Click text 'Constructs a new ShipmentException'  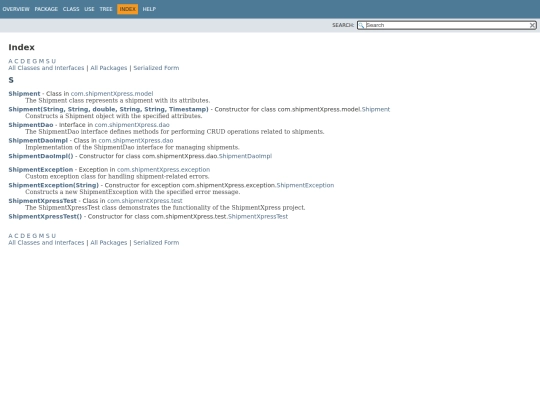133,192
